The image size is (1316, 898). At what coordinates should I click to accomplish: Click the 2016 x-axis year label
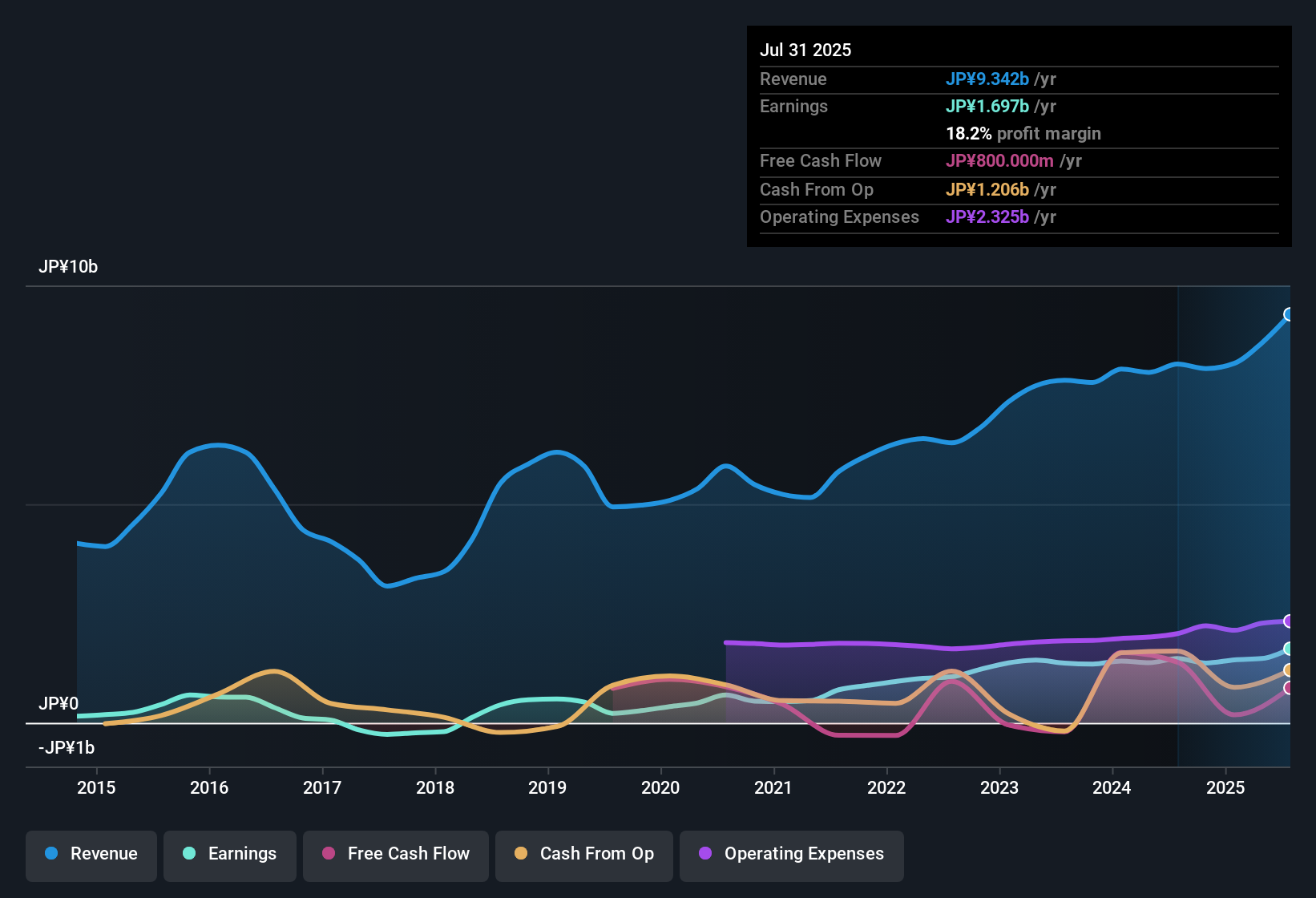pos(209,788)
